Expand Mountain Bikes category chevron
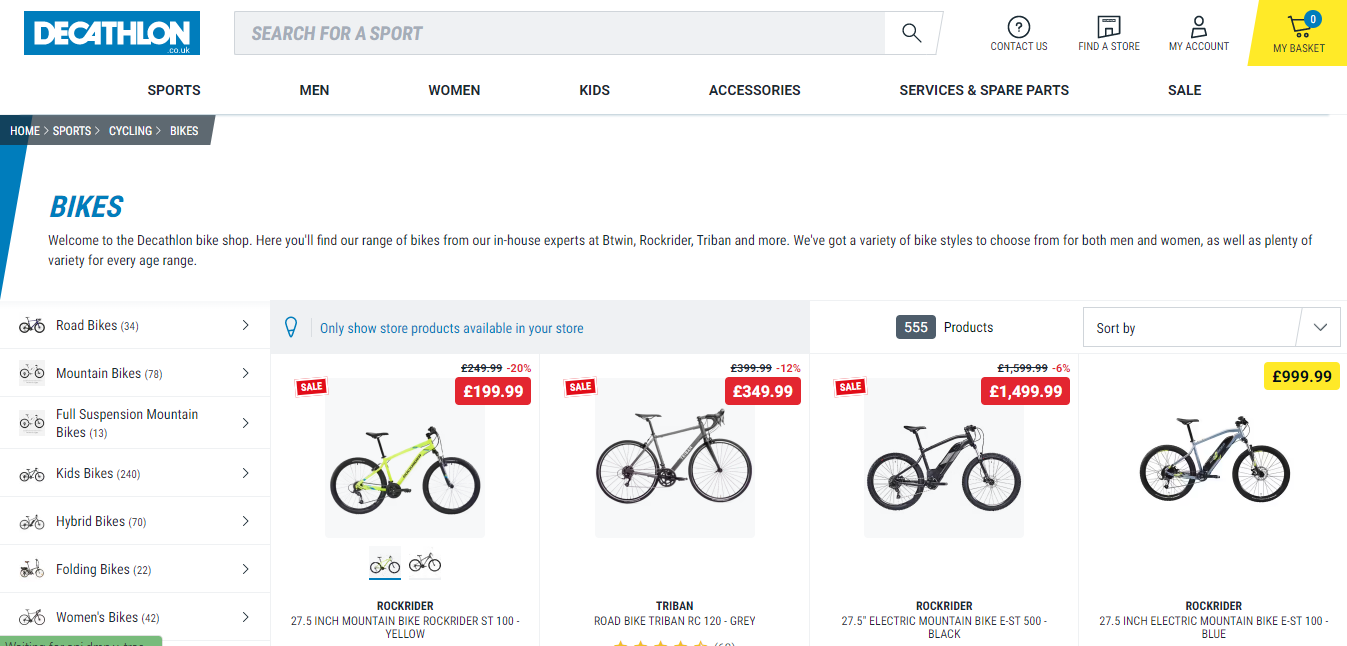This screenshot has width=1347, height=646. [x=246, y=373]
